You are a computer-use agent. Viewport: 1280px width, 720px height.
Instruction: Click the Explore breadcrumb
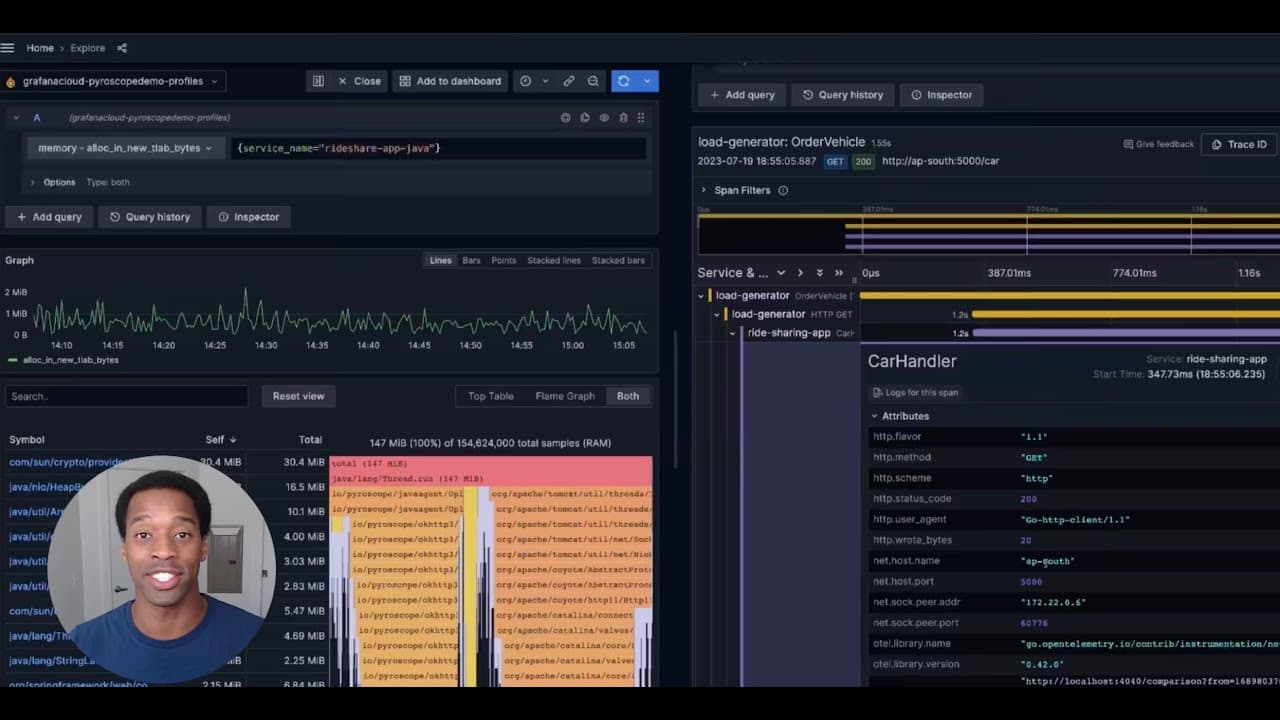(x=88, y=48)
